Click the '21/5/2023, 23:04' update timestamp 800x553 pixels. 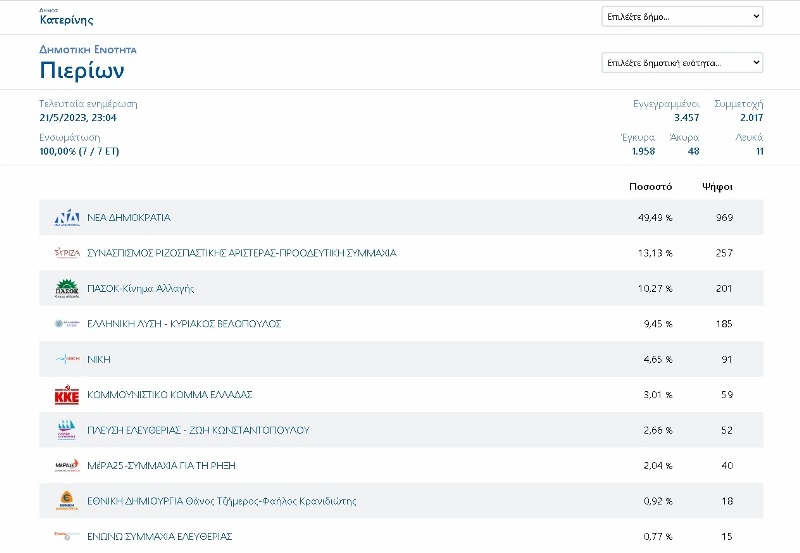pos(78,118)
